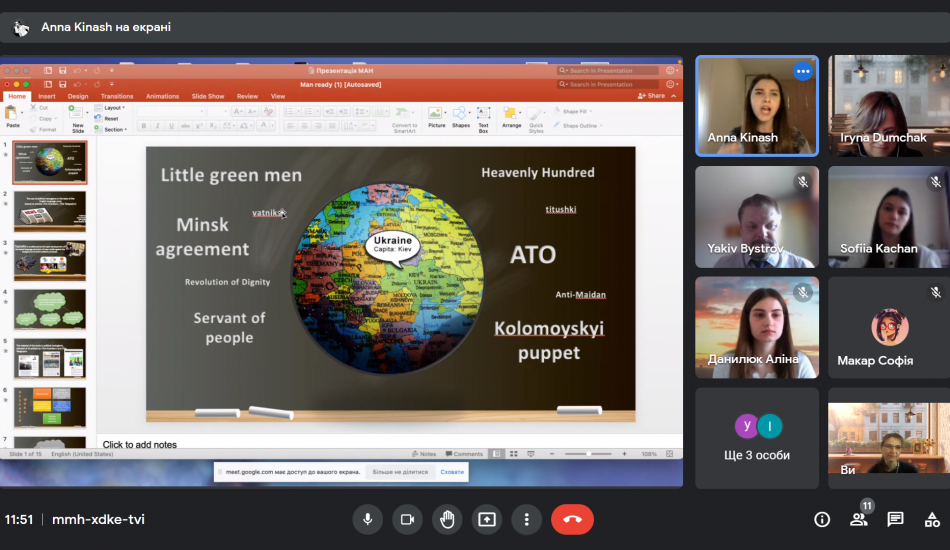Open the three-dot more options menu

(526, 519)
